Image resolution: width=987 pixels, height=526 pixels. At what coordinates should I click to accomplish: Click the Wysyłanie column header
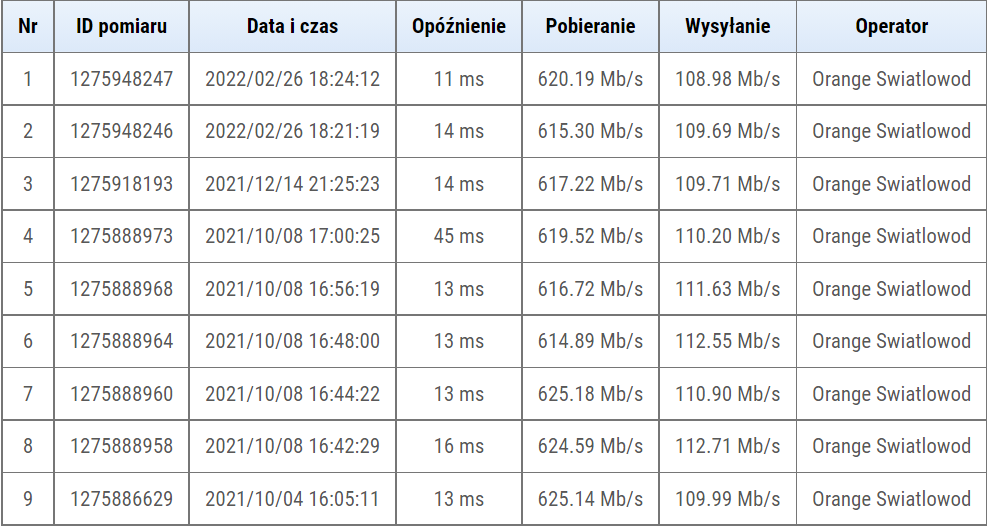pyautogui.click(x=727, y=27)
